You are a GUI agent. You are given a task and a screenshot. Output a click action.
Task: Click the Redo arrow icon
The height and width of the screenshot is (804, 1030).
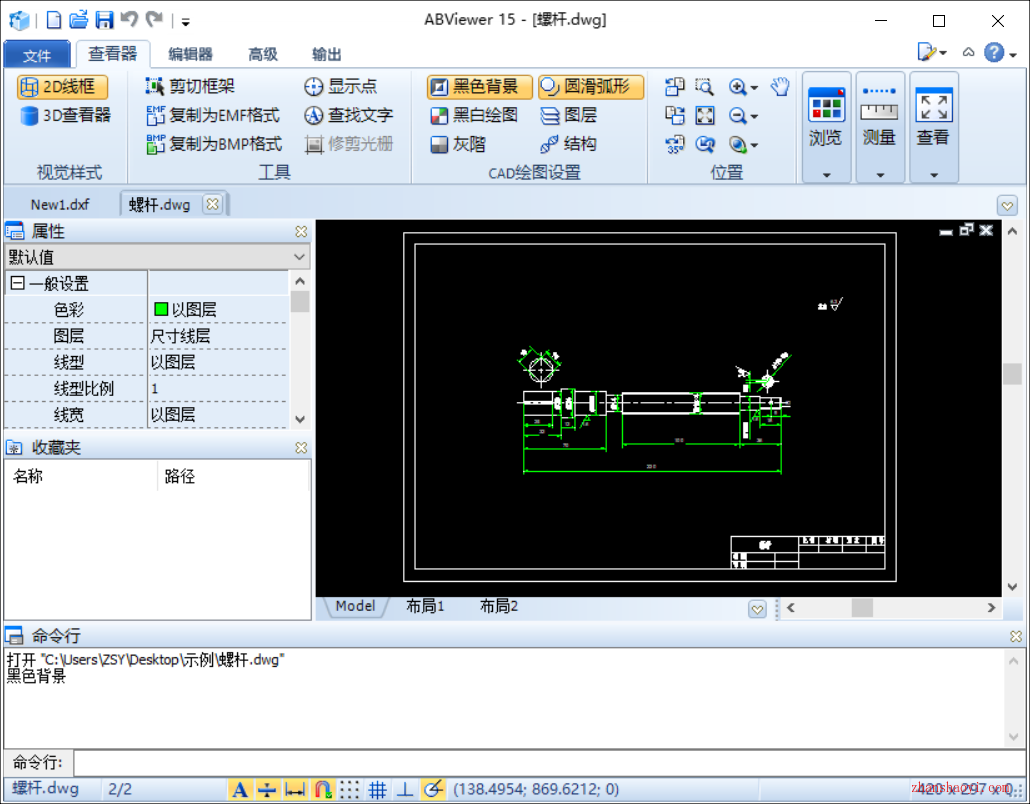pyautogui.click(x=154, y=19)
